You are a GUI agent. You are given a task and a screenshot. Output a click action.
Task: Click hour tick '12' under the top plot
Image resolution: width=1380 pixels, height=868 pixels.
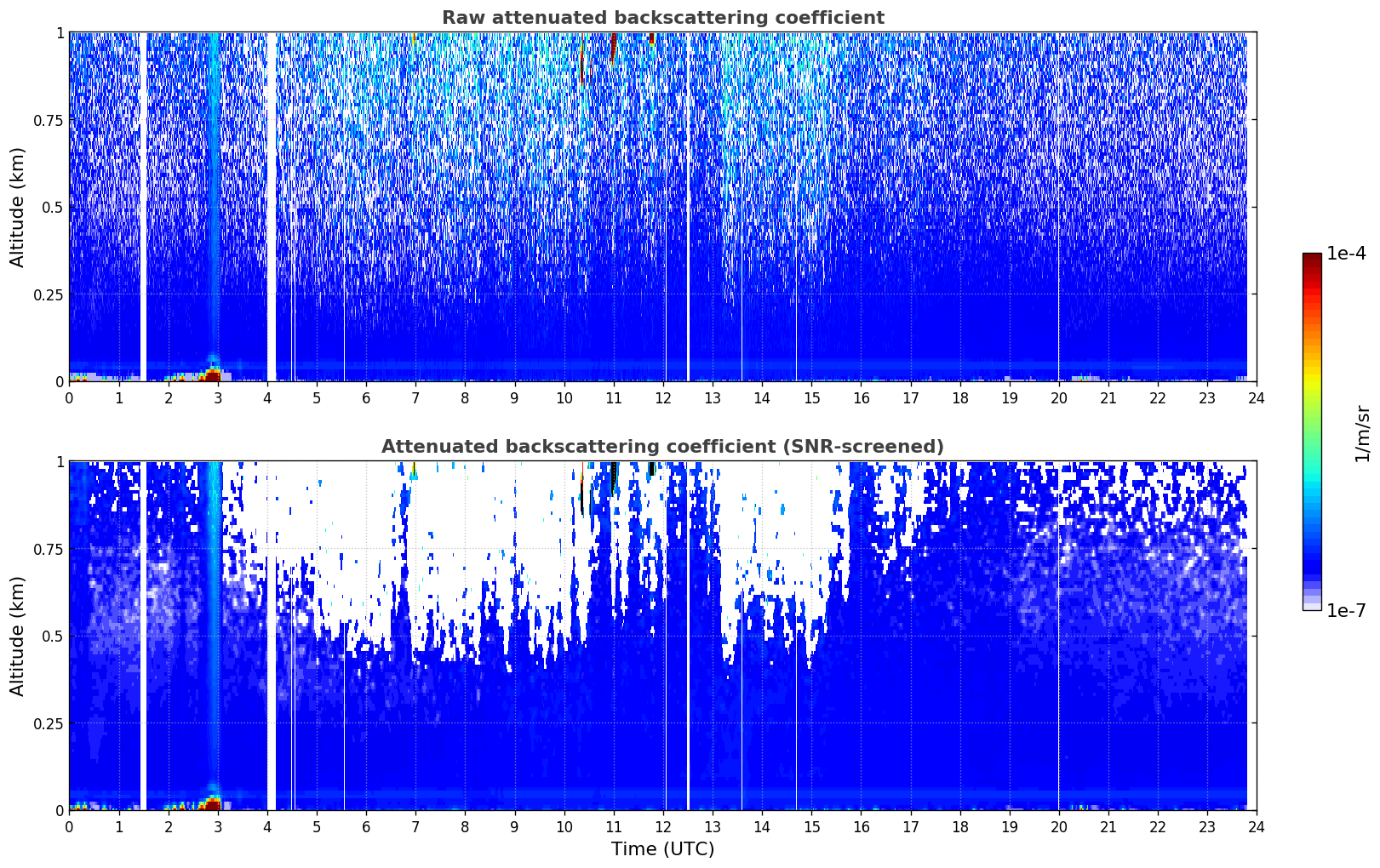(x=663, y=397)
